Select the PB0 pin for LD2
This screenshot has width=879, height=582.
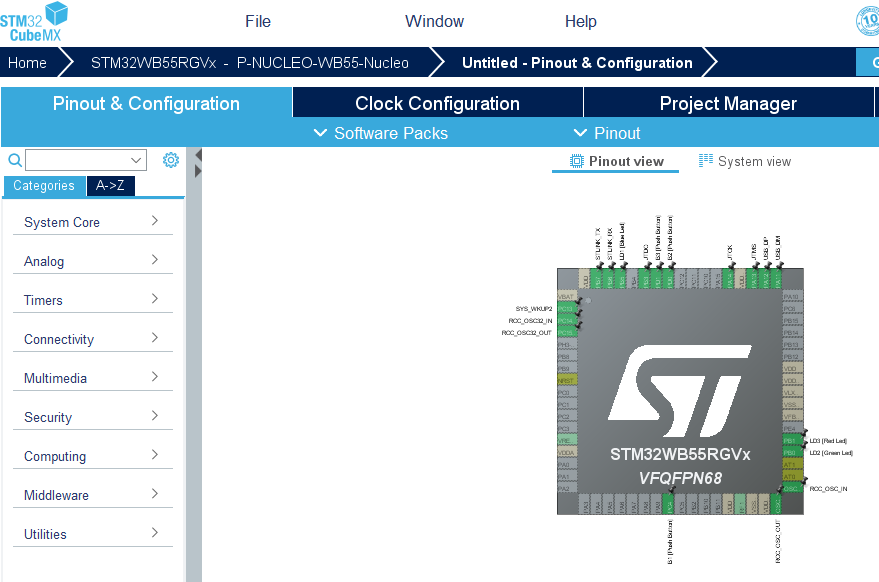pos(793,452)
